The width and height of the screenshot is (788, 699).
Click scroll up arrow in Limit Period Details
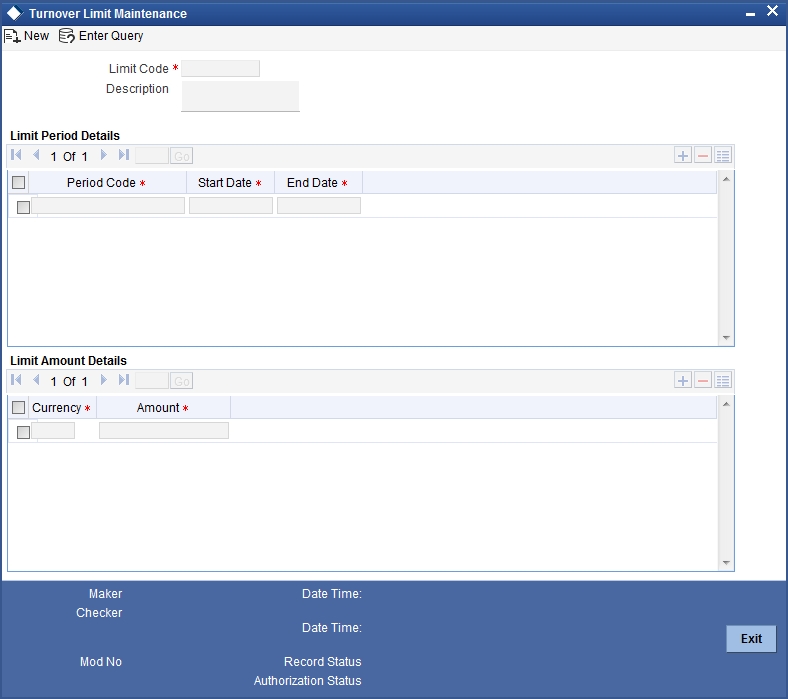[726, 179]
